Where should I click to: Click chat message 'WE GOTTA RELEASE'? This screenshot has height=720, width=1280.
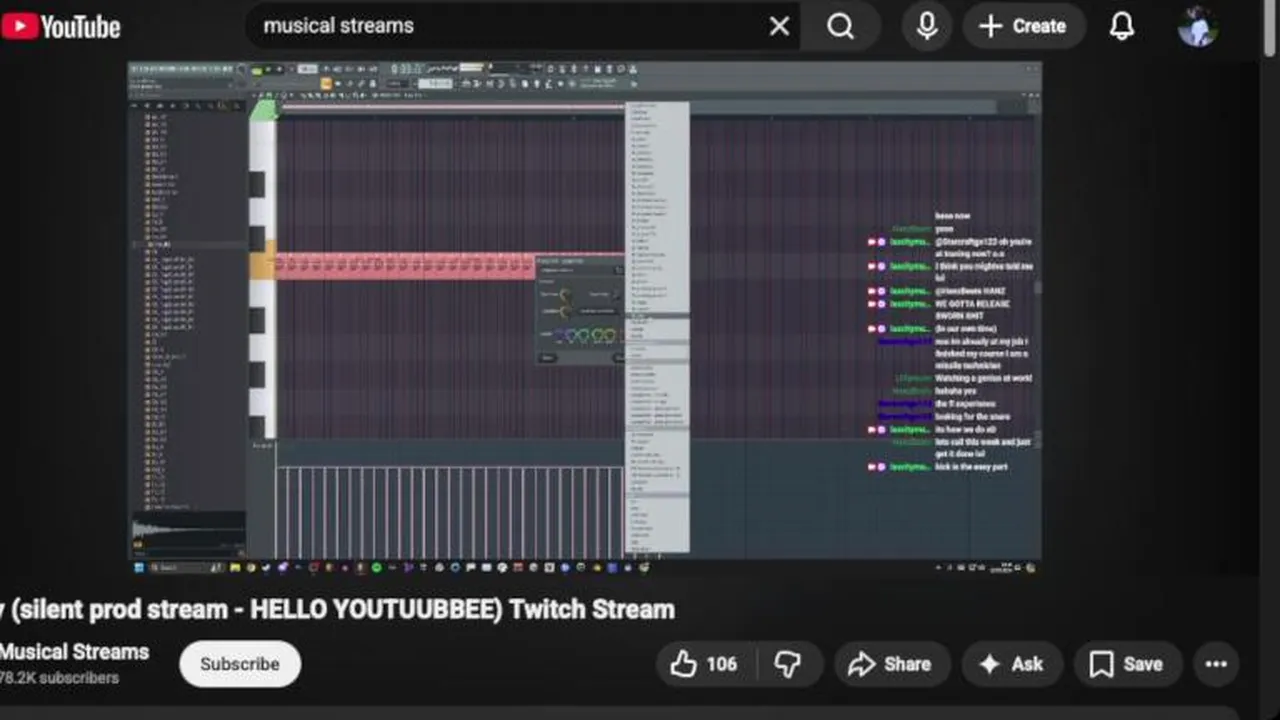pyautogui.click(x=972, y=303)
